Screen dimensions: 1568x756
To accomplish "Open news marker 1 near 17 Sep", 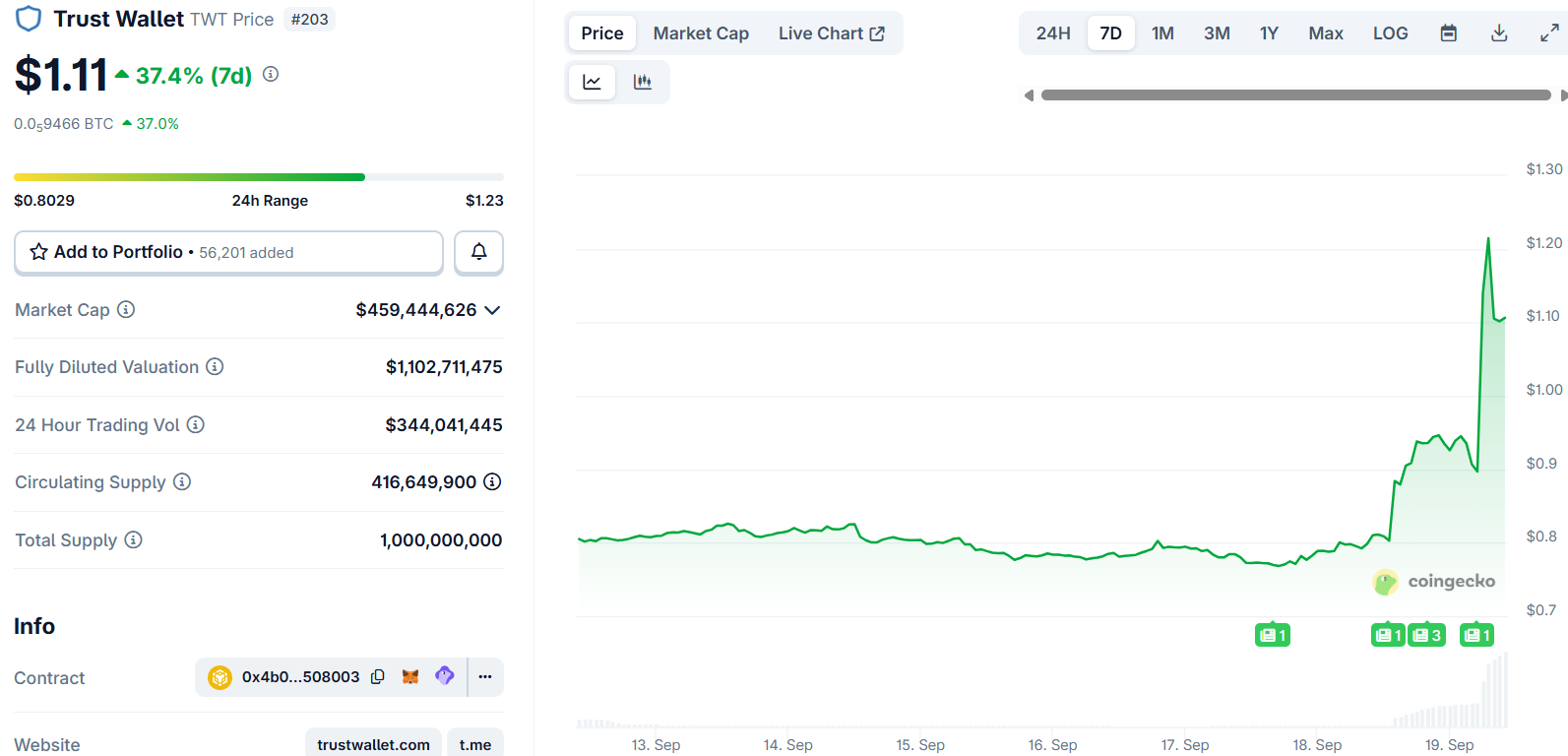I will (1273, 635).
